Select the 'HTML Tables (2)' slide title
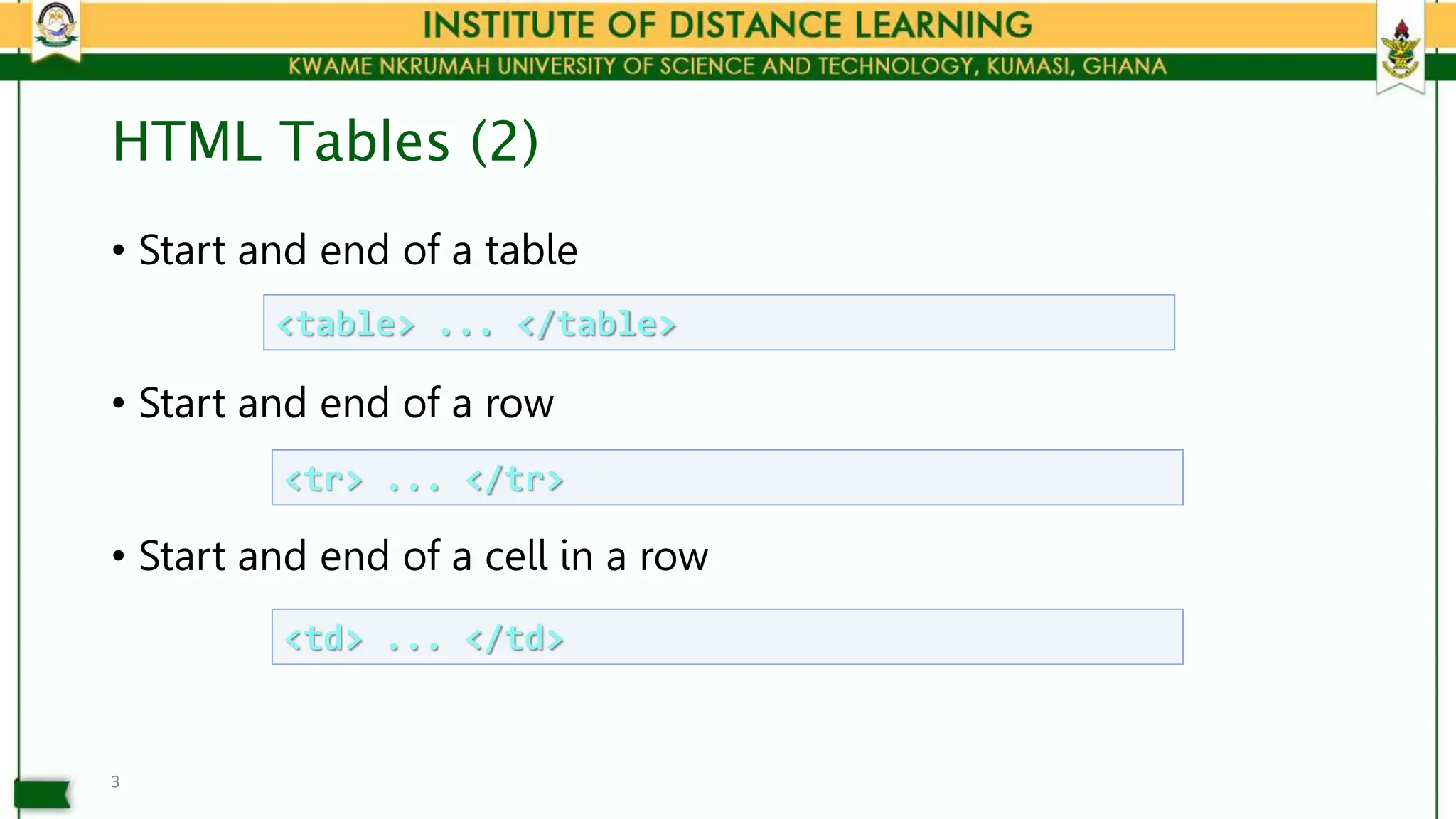Screen dimensions: 1456x819 click(326, 141)
